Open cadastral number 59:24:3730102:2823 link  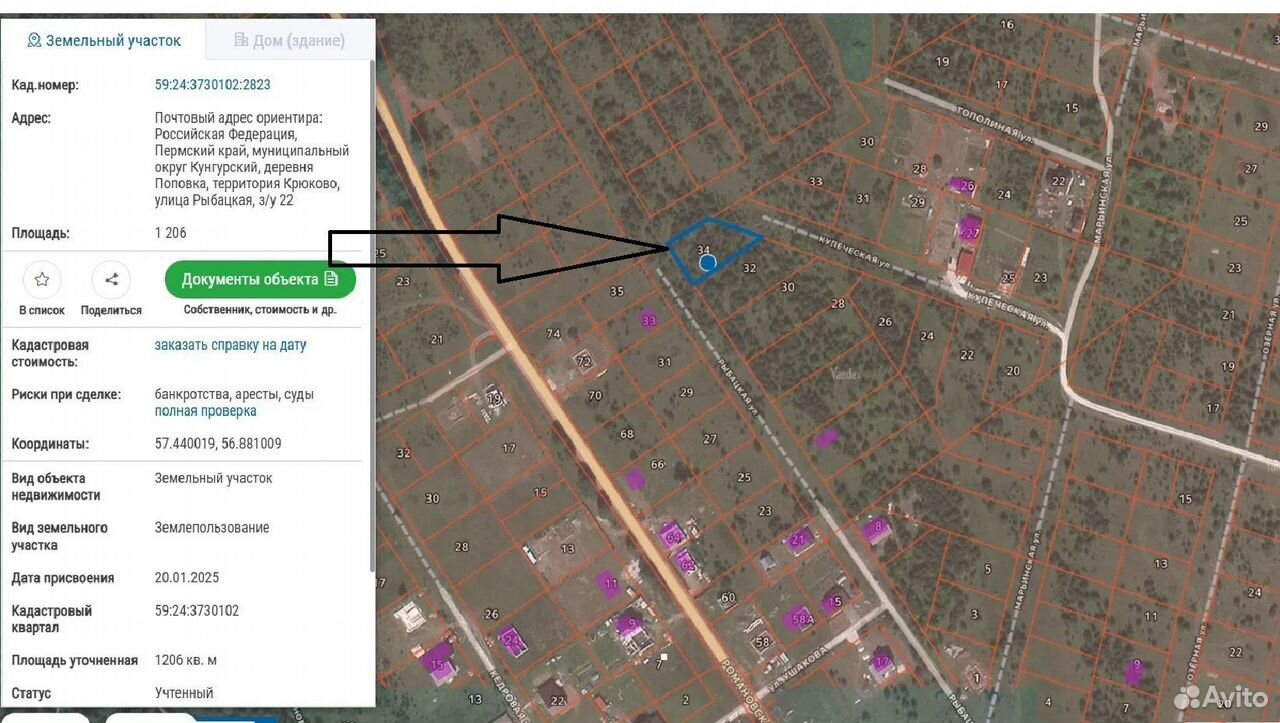tap(213, 85)
